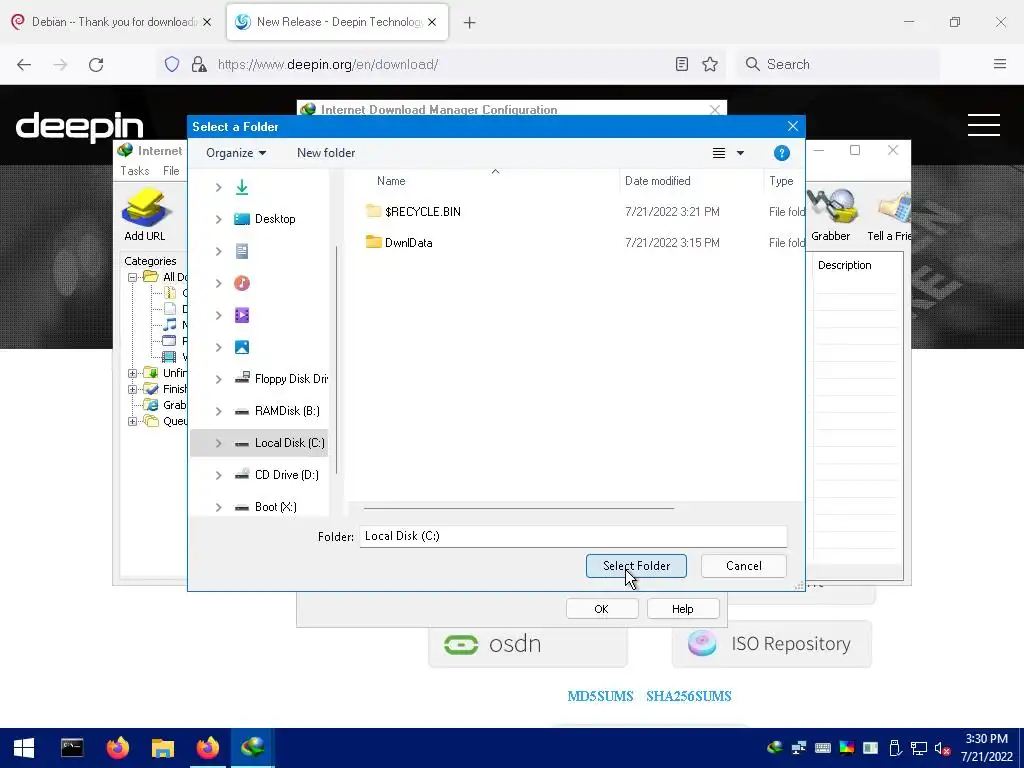
Task: Select the Videos icon in the folder tree
Action: (242, 315)
